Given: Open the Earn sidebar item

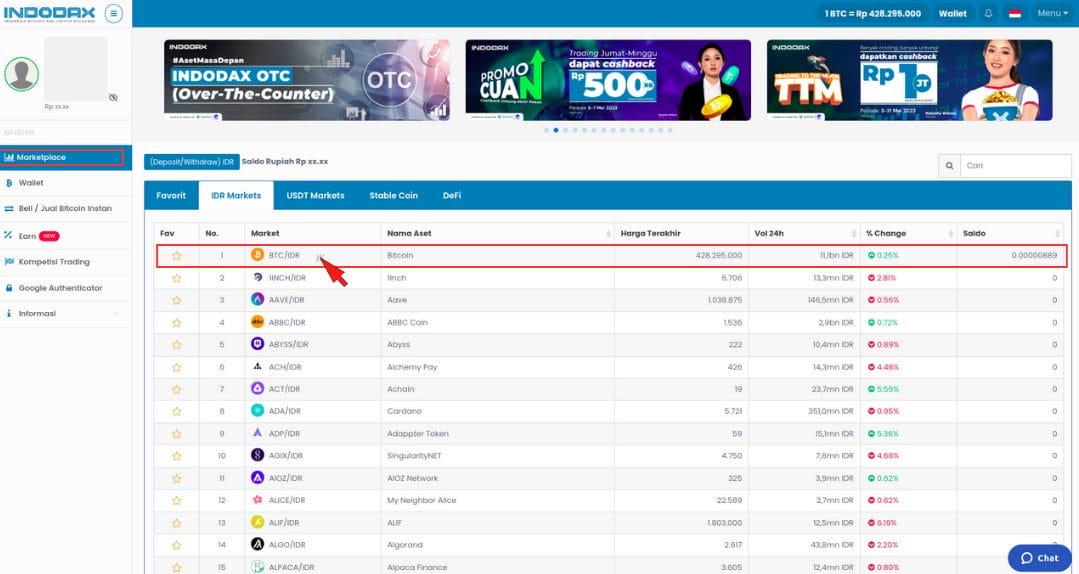Looking at the screenshot, I should (x=65, y=236).
